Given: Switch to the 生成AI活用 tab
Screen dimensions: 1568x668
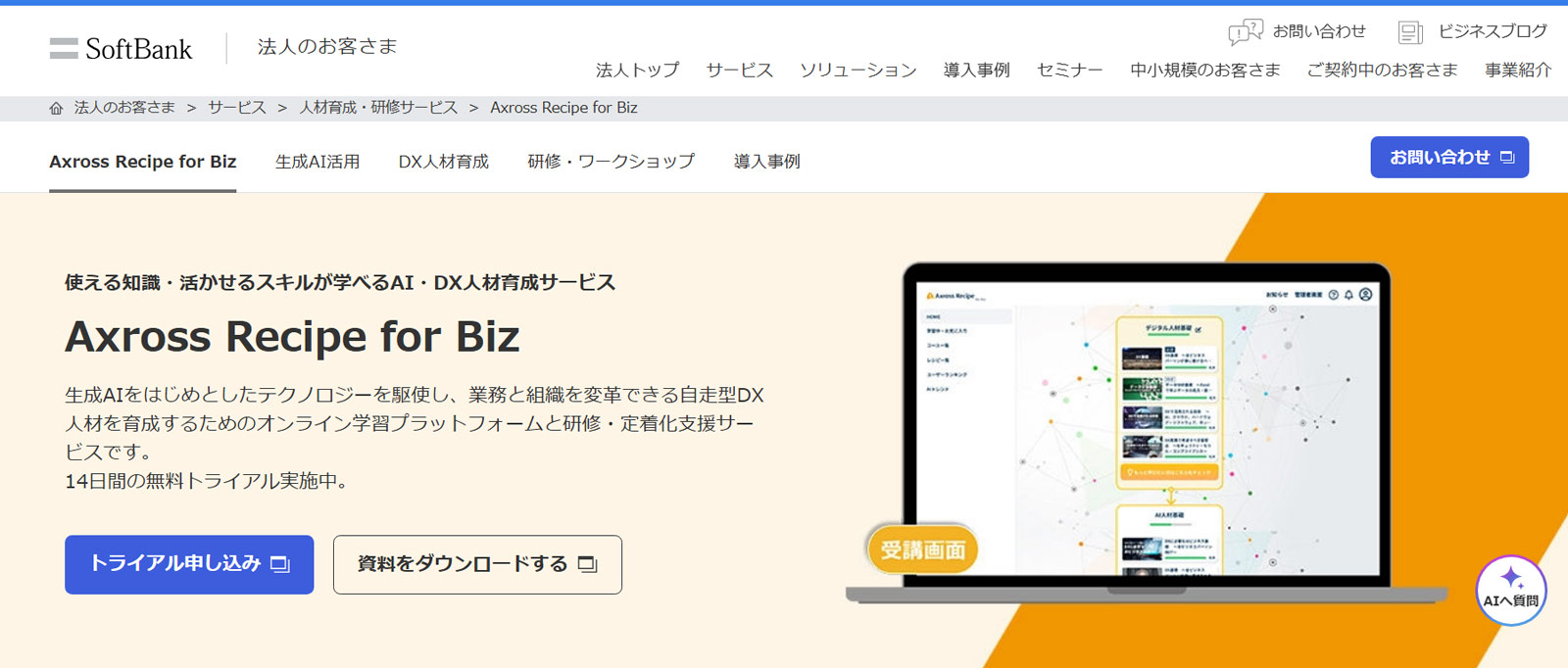Looking at the screenshot, I should point(318,162).
